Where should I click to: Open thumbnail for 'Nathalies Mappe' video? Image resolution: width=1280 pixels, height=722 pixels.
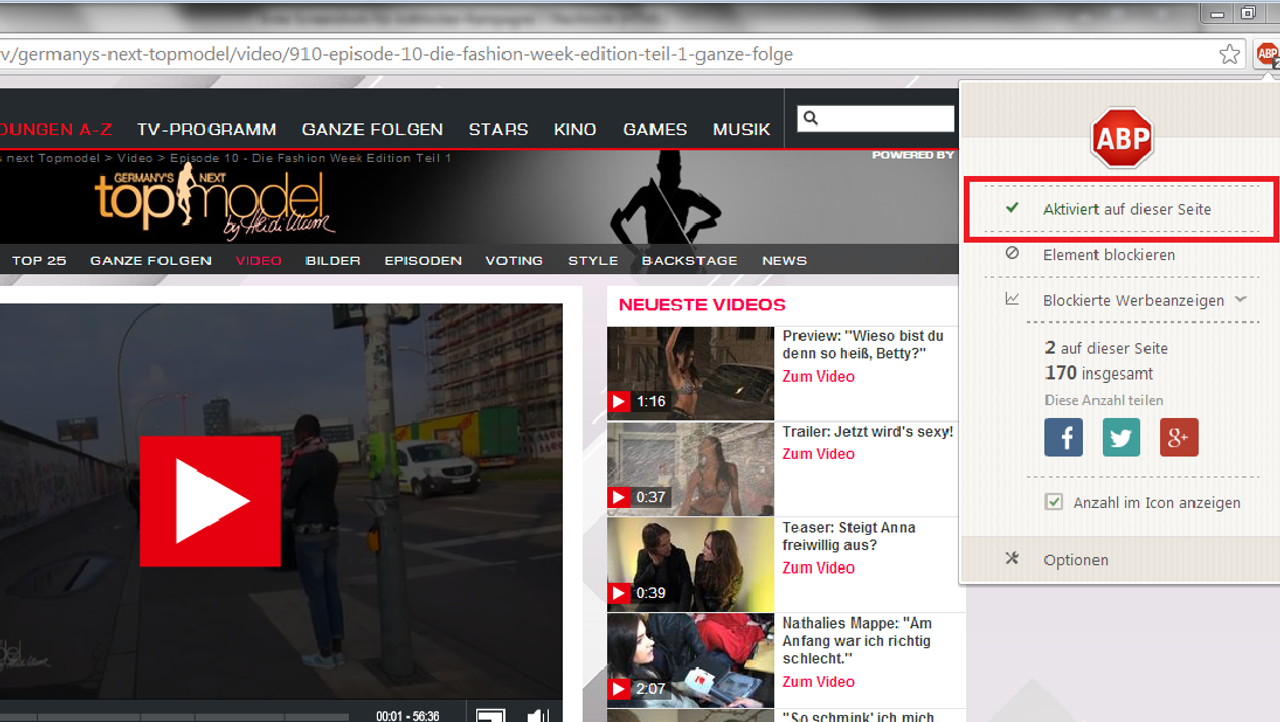(x=690, y=660)
